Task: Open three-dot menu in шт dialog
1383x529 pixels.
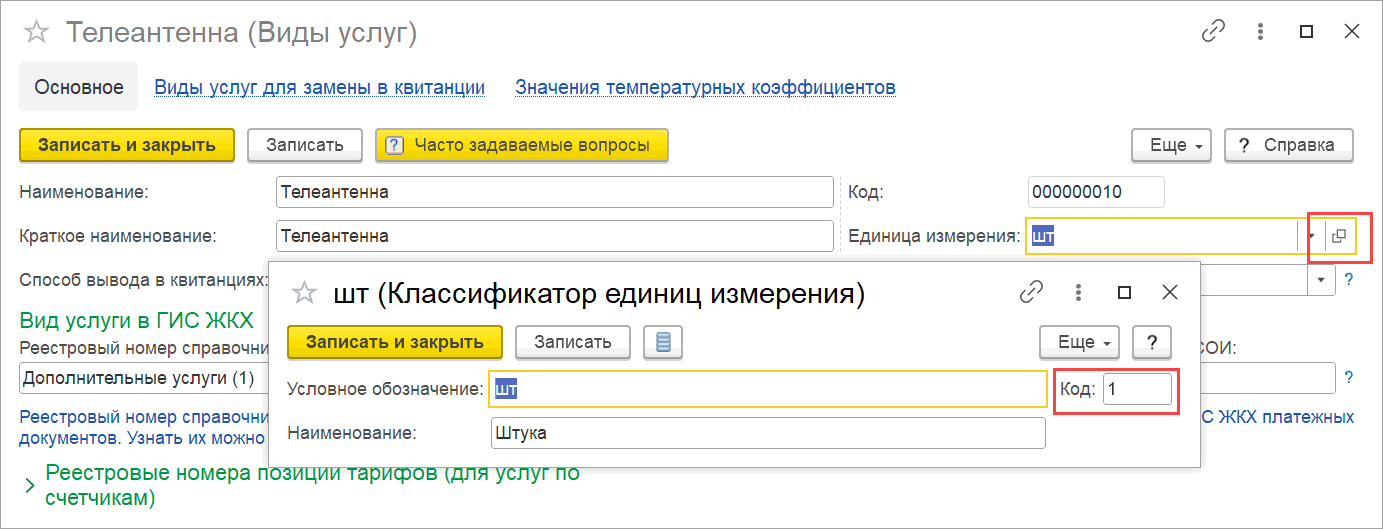Action: pyautogui.click(x=1078, y=293)
